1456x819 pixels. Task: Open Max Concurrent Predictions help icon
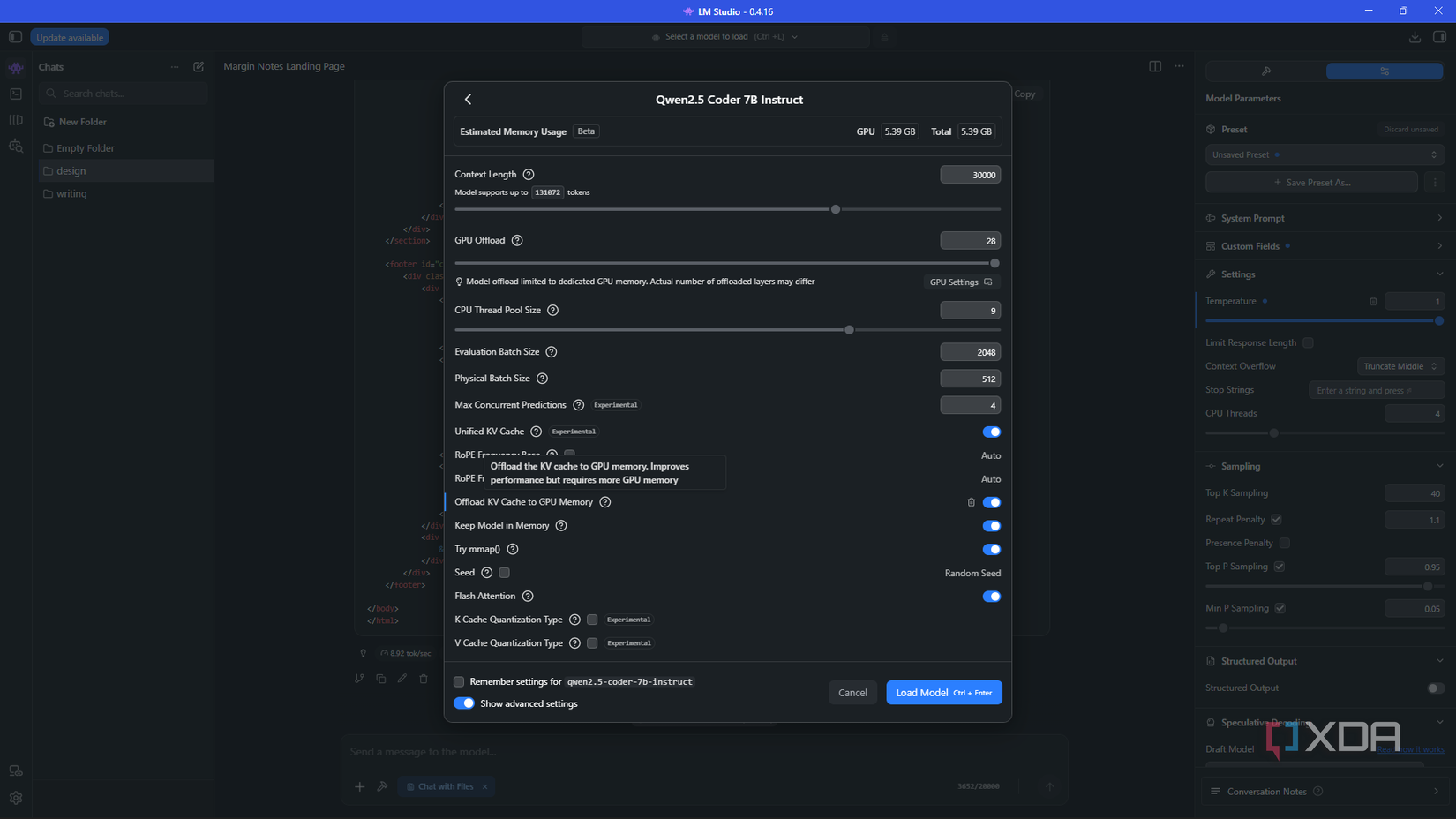(579, 405)
